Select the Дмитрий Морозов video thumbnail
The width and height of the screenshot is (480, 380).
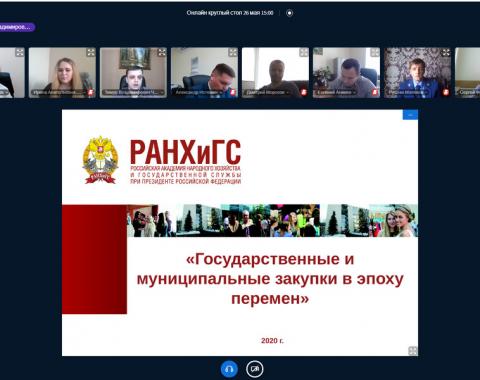275,73
